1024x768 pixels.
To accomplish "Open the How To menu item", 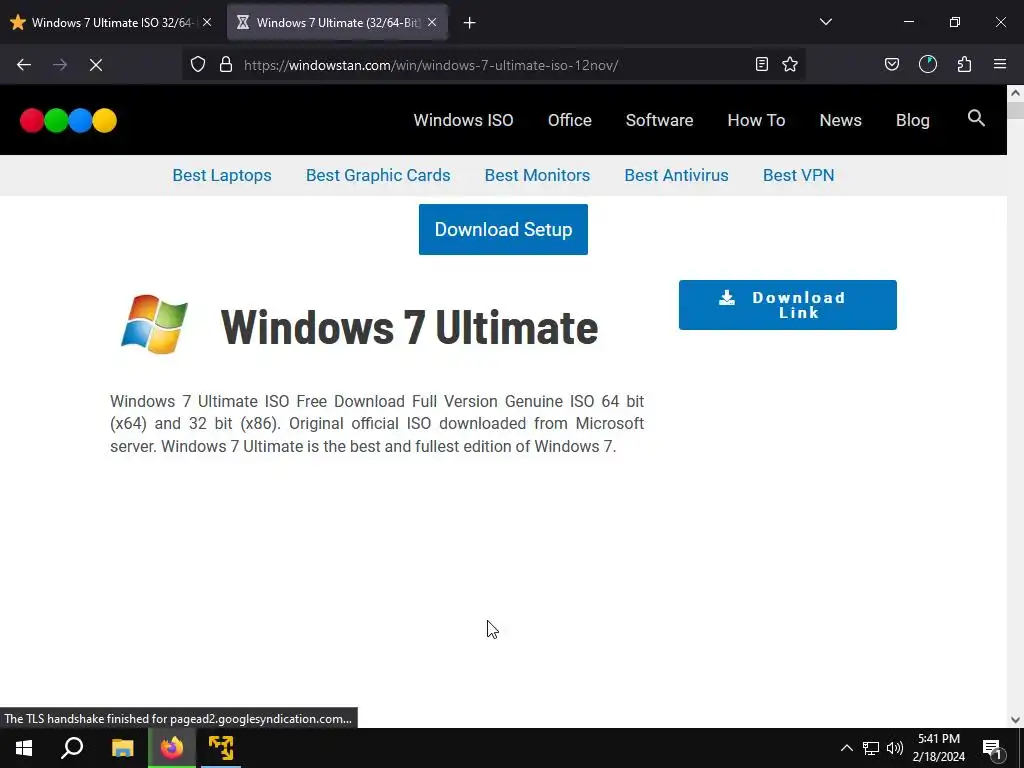I will pyautogui.click(x=756, y=120).
